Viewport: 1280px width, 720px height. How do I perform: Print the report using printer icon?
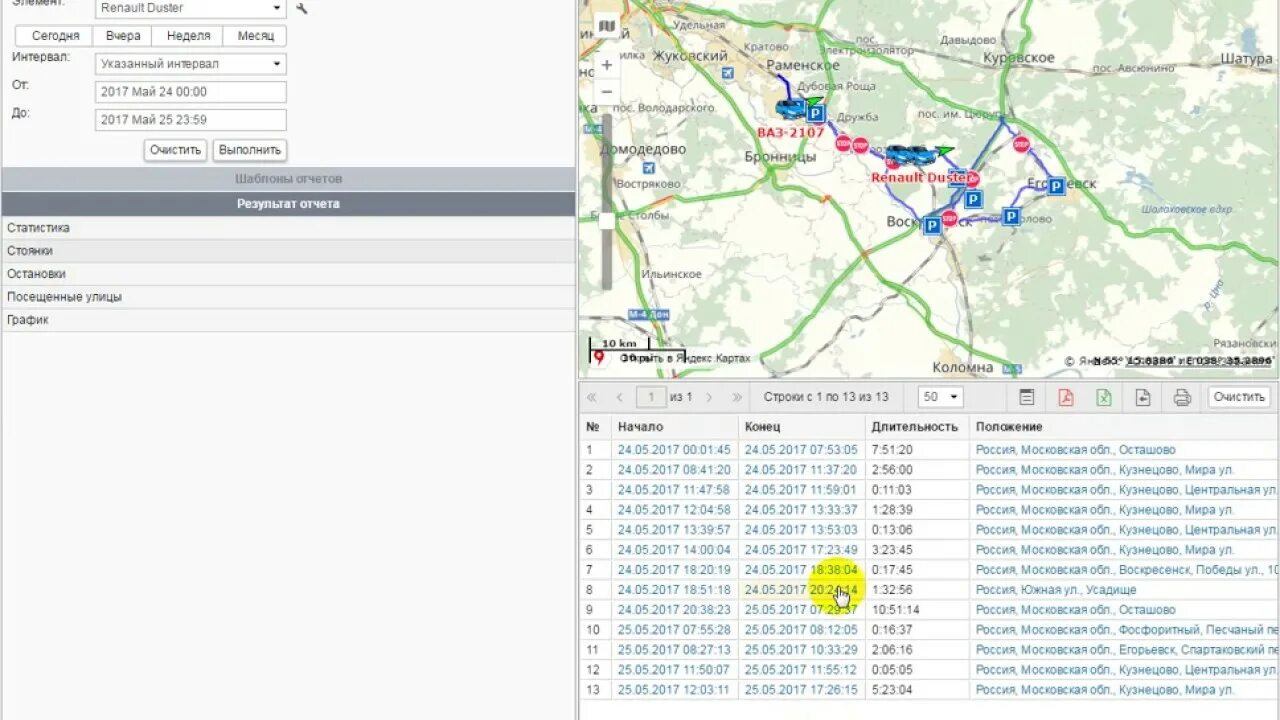(1182, 397)
